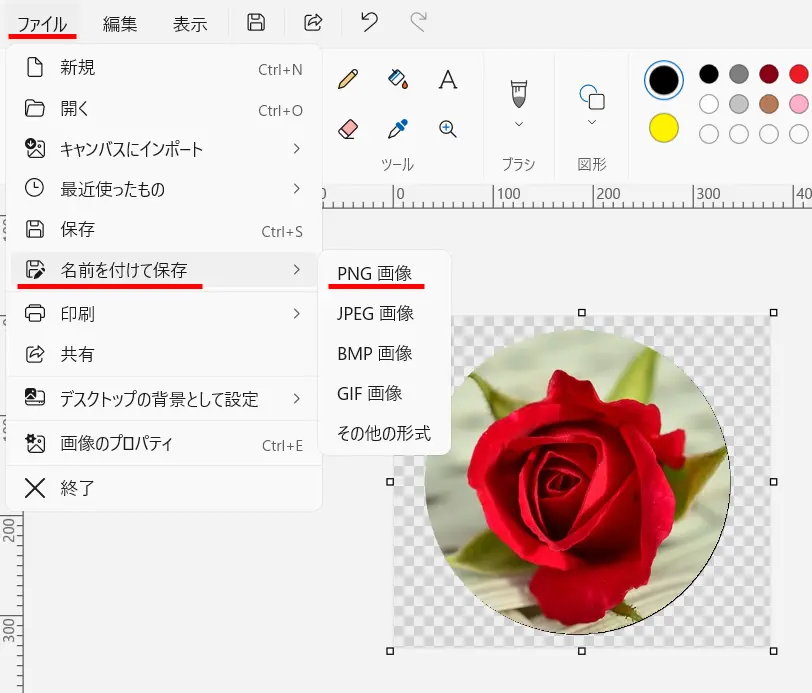Expand 名前を付けて保存 submenu arrow
The height and width of the screenshot is (693, 812).
297,270
